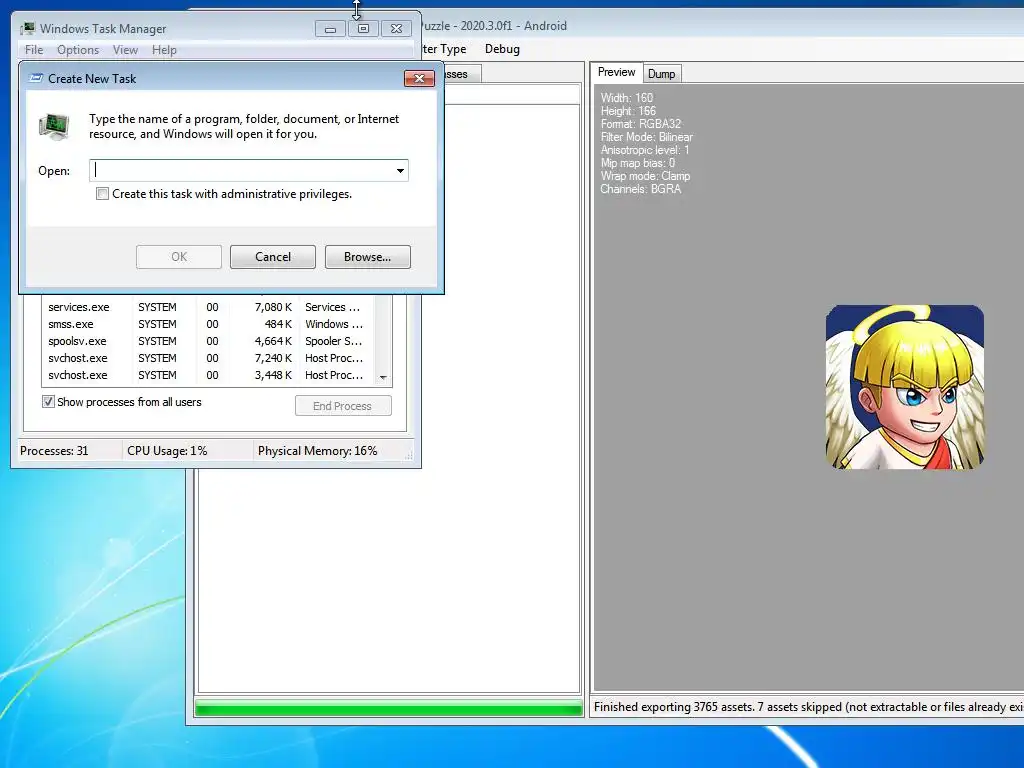Click the Filter Mode: Bilinear info line

click(x=647, y=136)
